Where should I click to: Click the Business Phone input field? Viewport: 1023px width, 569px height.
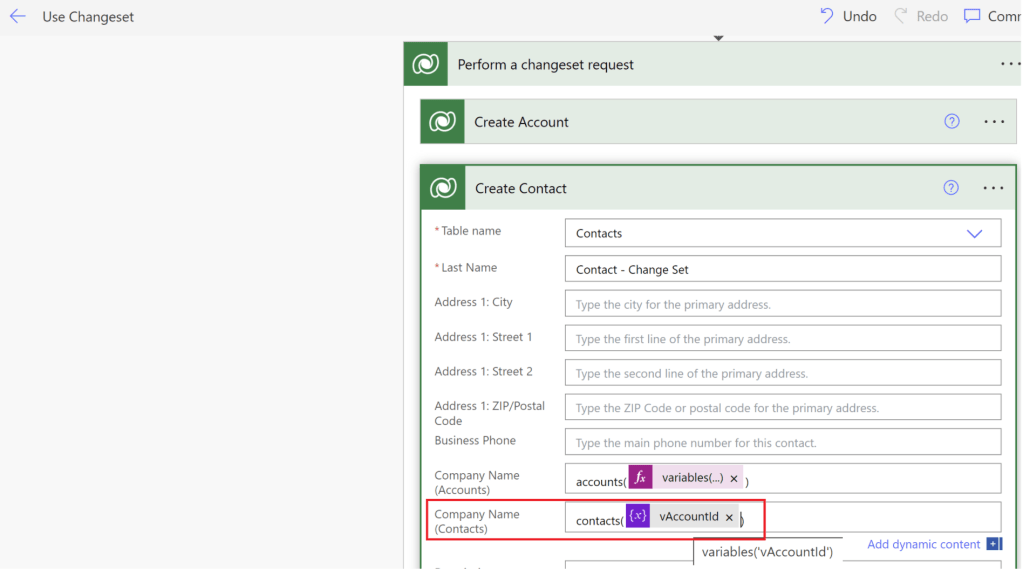(782, 443)
